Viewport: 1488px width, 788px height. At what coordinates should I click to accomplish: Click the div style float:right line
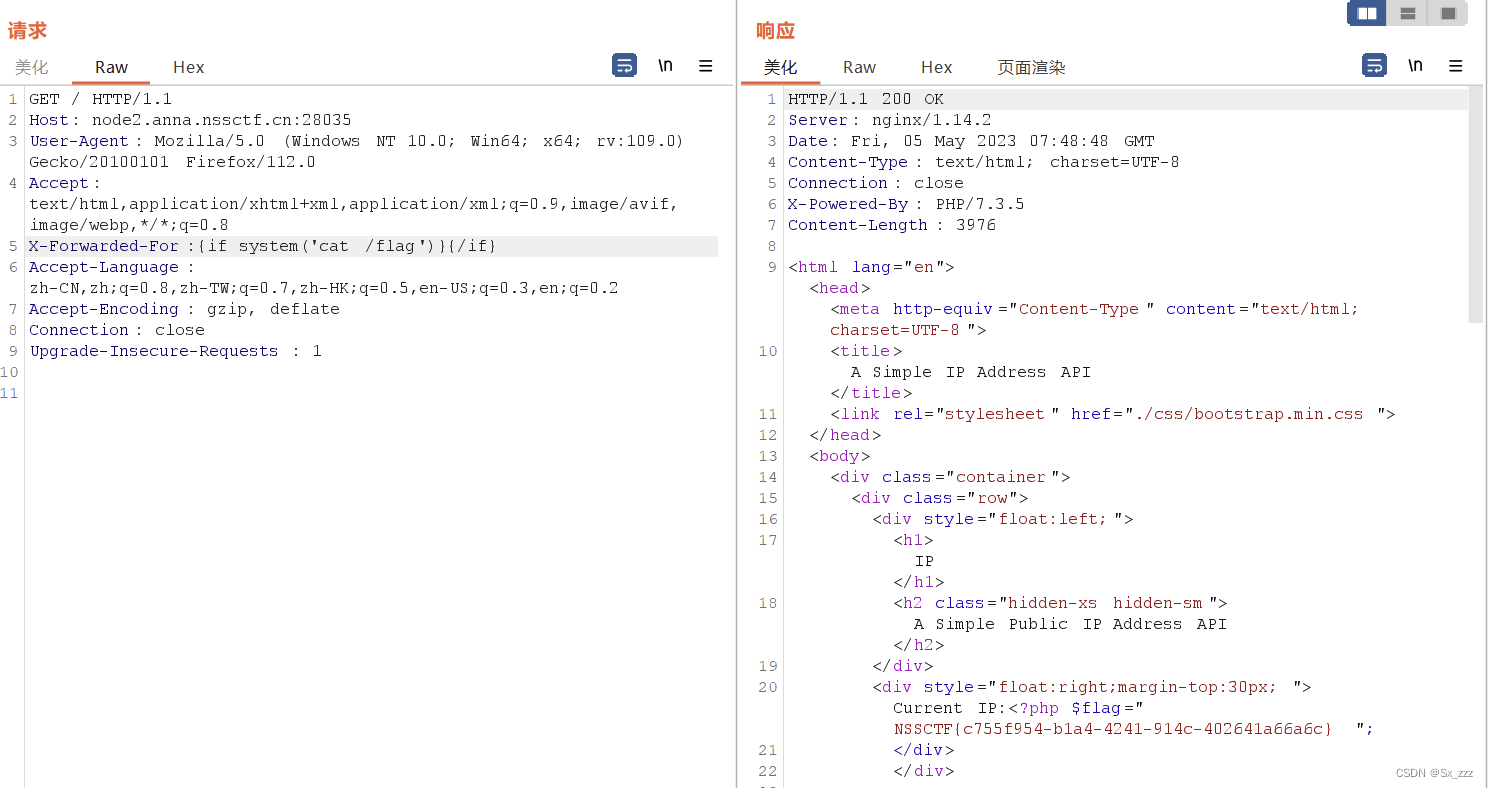1091,687
